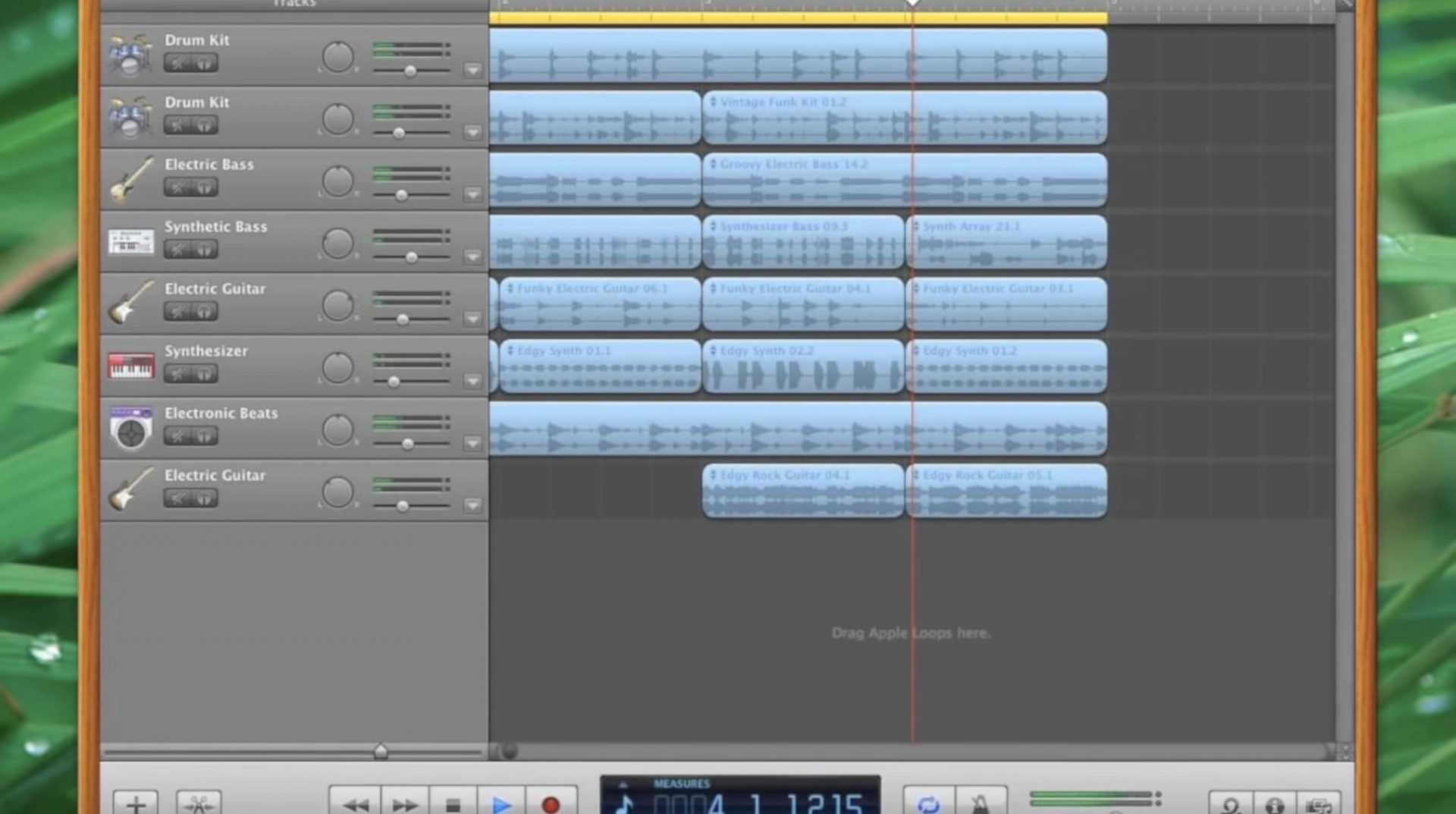Mute the Synthetic Bass track
1456x814 pixels.
[x=178, y=250]
